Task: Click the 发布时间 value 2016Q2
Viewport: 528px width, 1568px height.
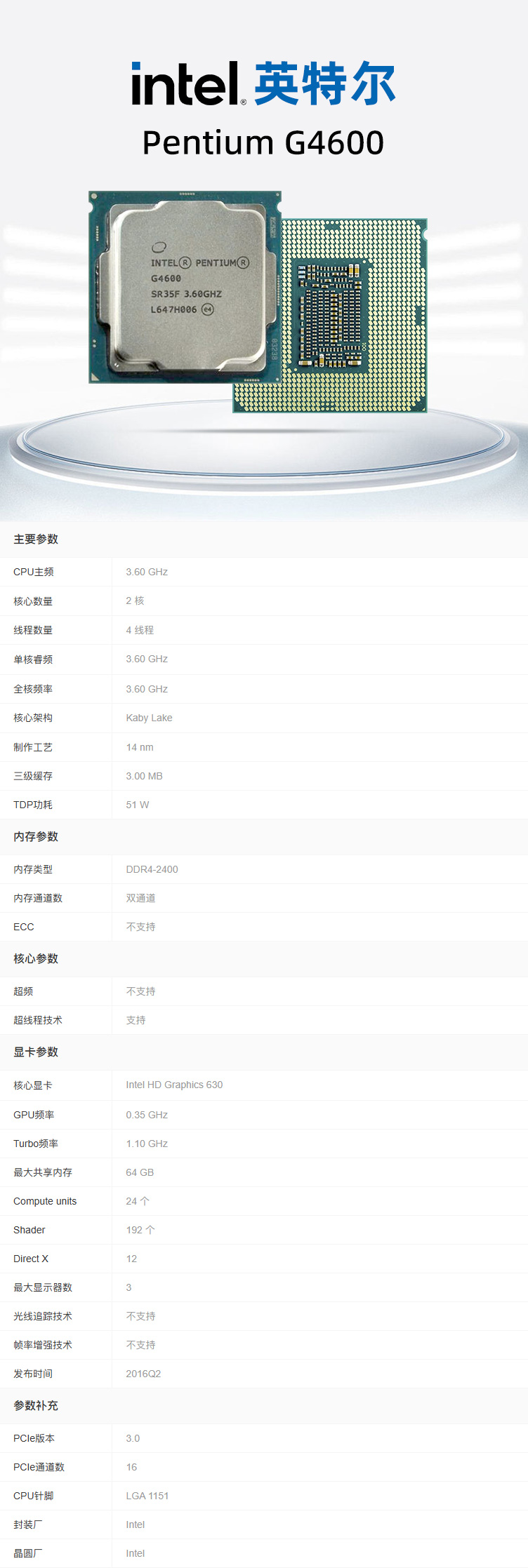Action: pos(143,1374)
